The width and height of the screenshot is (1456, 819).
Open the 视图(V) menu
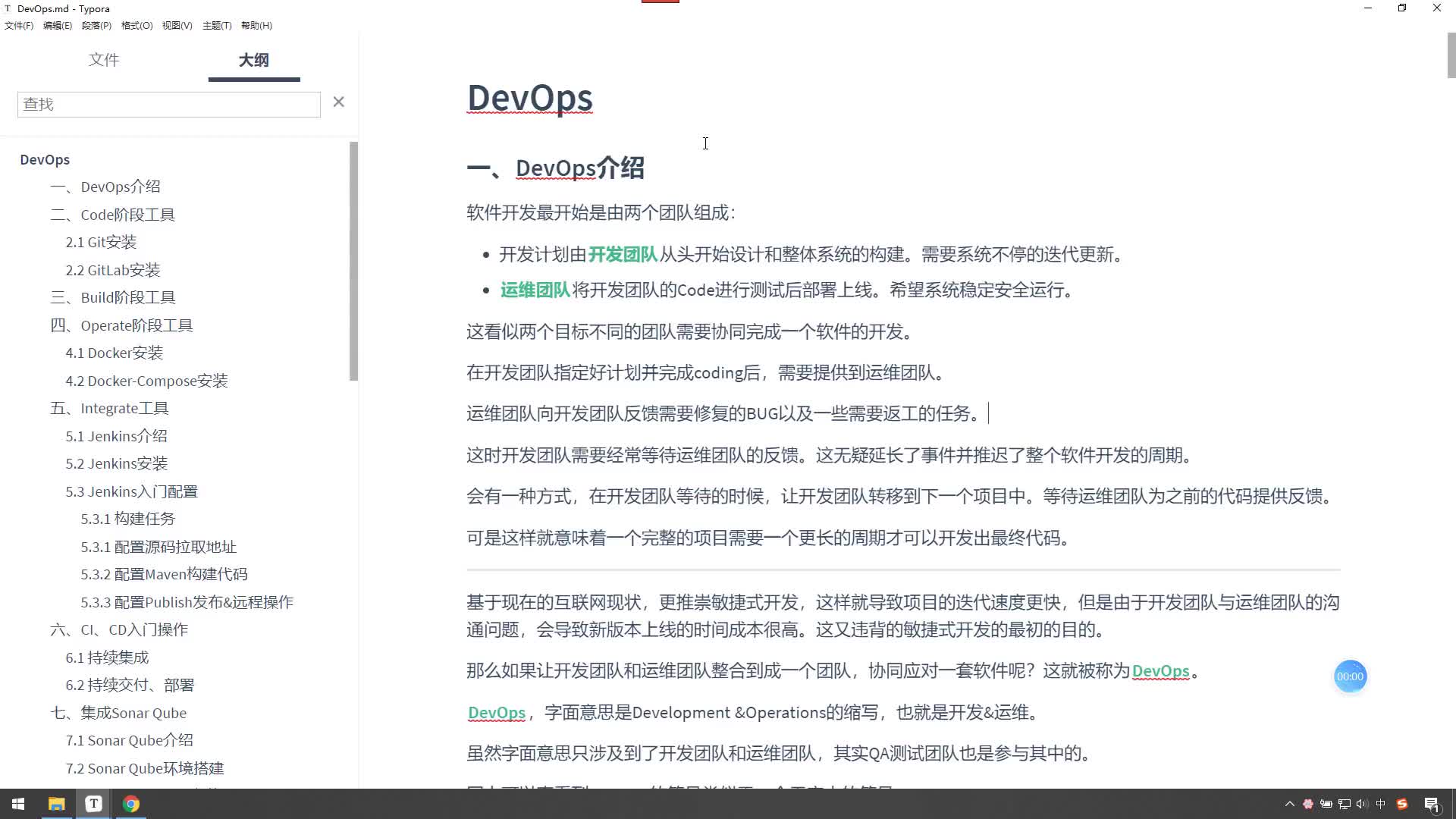[177, 25]
